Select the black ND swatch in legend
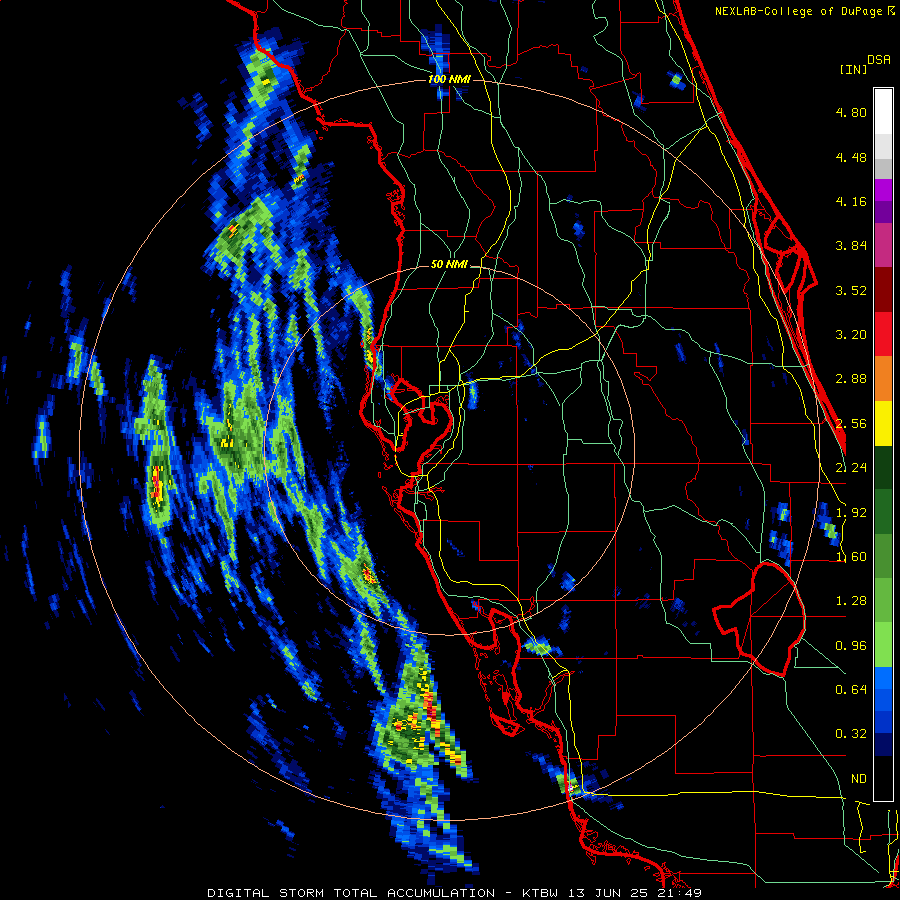Image resolution: width=900 pixels, height=900 pixels. [x=883, y=778]
